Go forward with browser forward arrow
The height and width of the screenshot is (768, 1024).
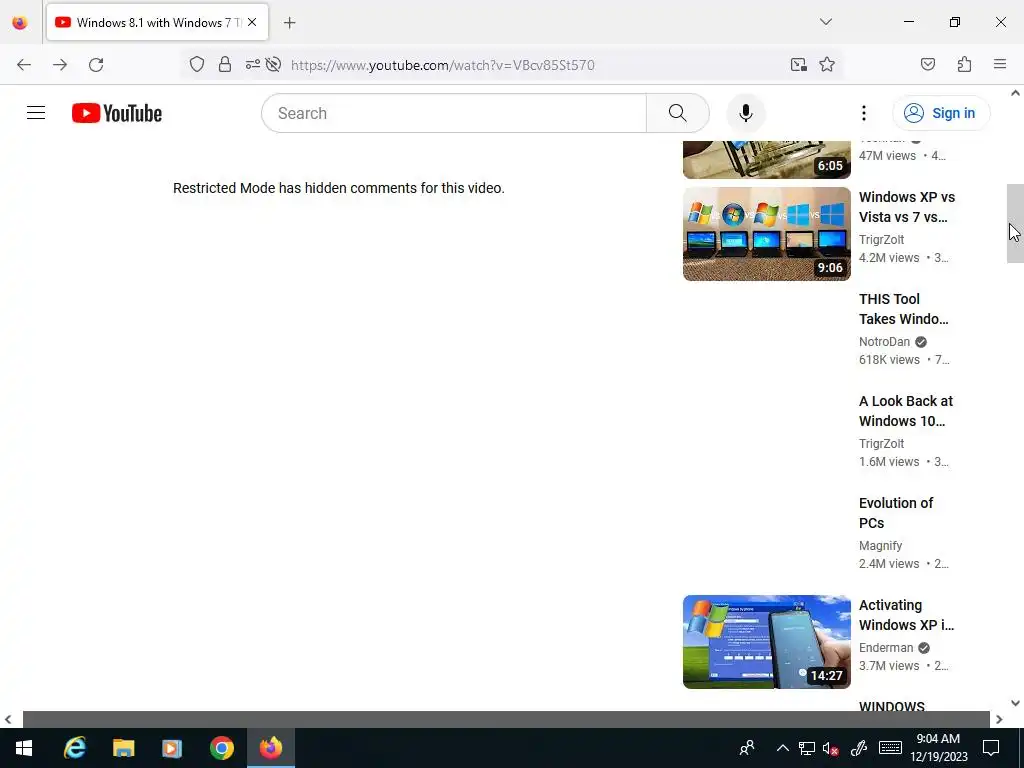(x=60, y=65)
